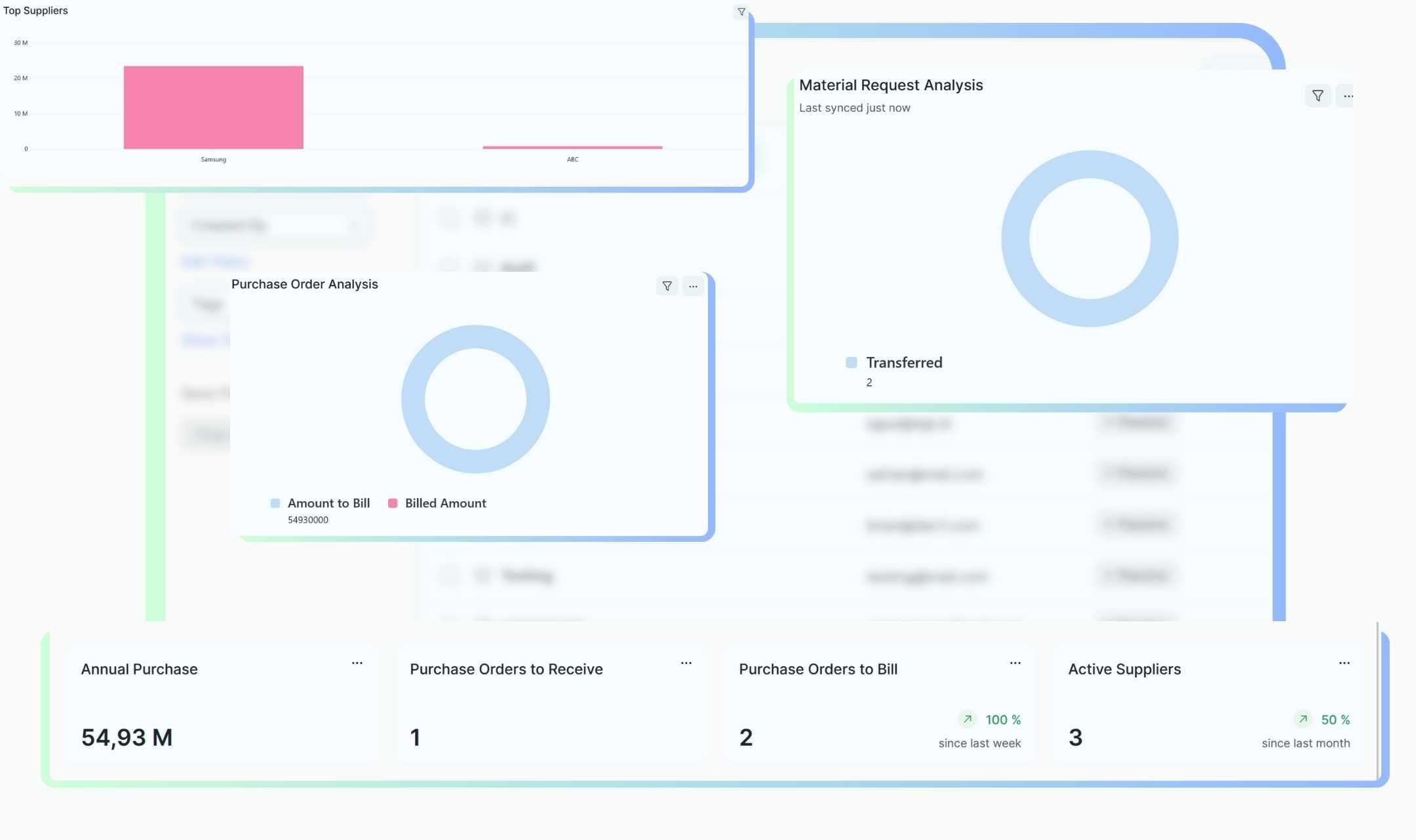Open Material Request Analysis more options
Screen dimensions: 1416x840
click(1348, 96)
